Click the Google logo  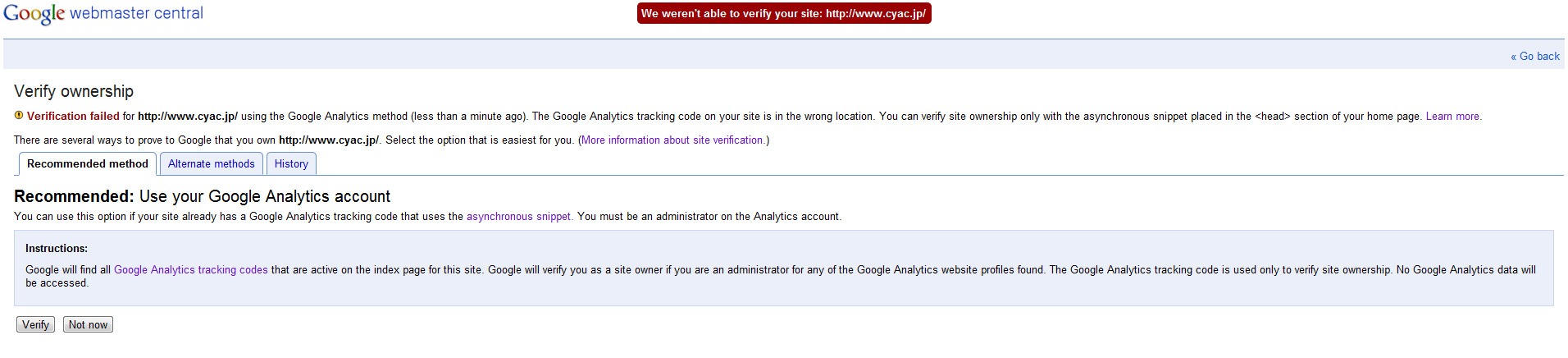coord(34,14)
